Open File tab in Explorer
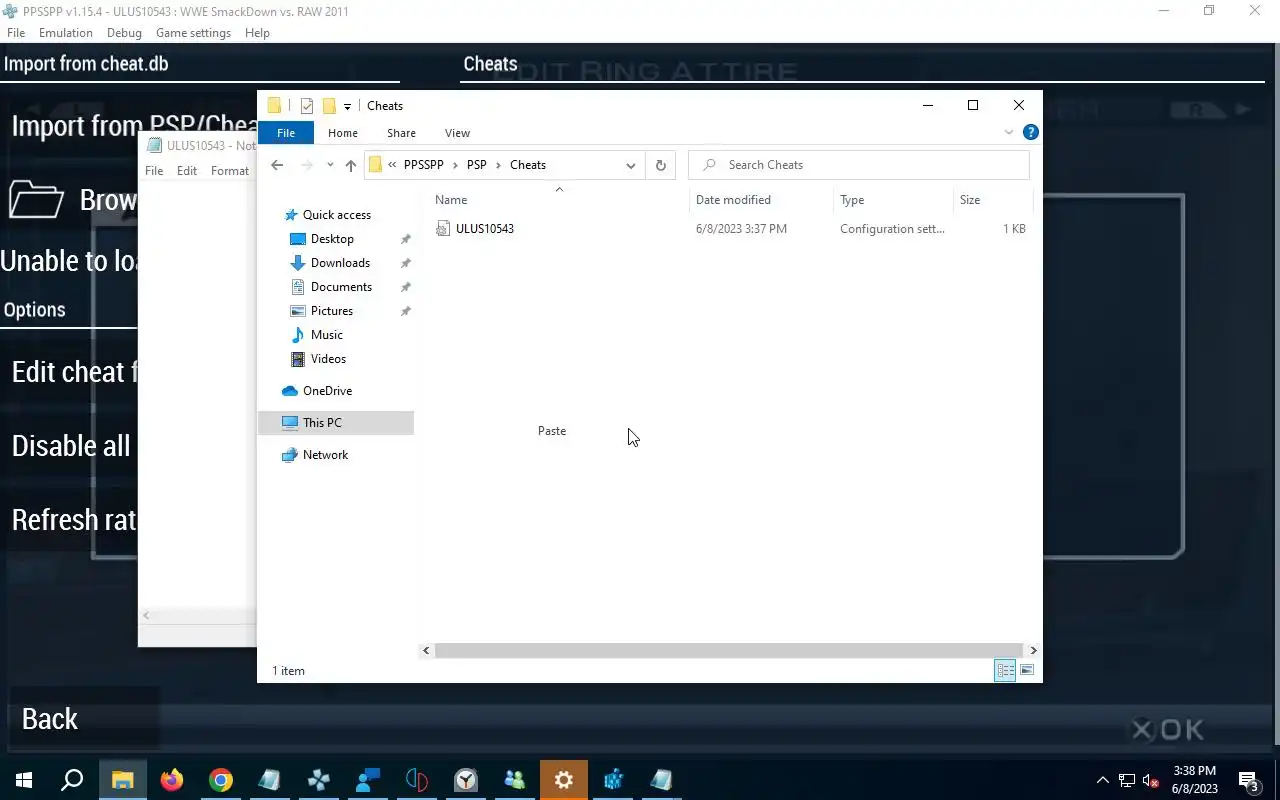 [286, 133]
